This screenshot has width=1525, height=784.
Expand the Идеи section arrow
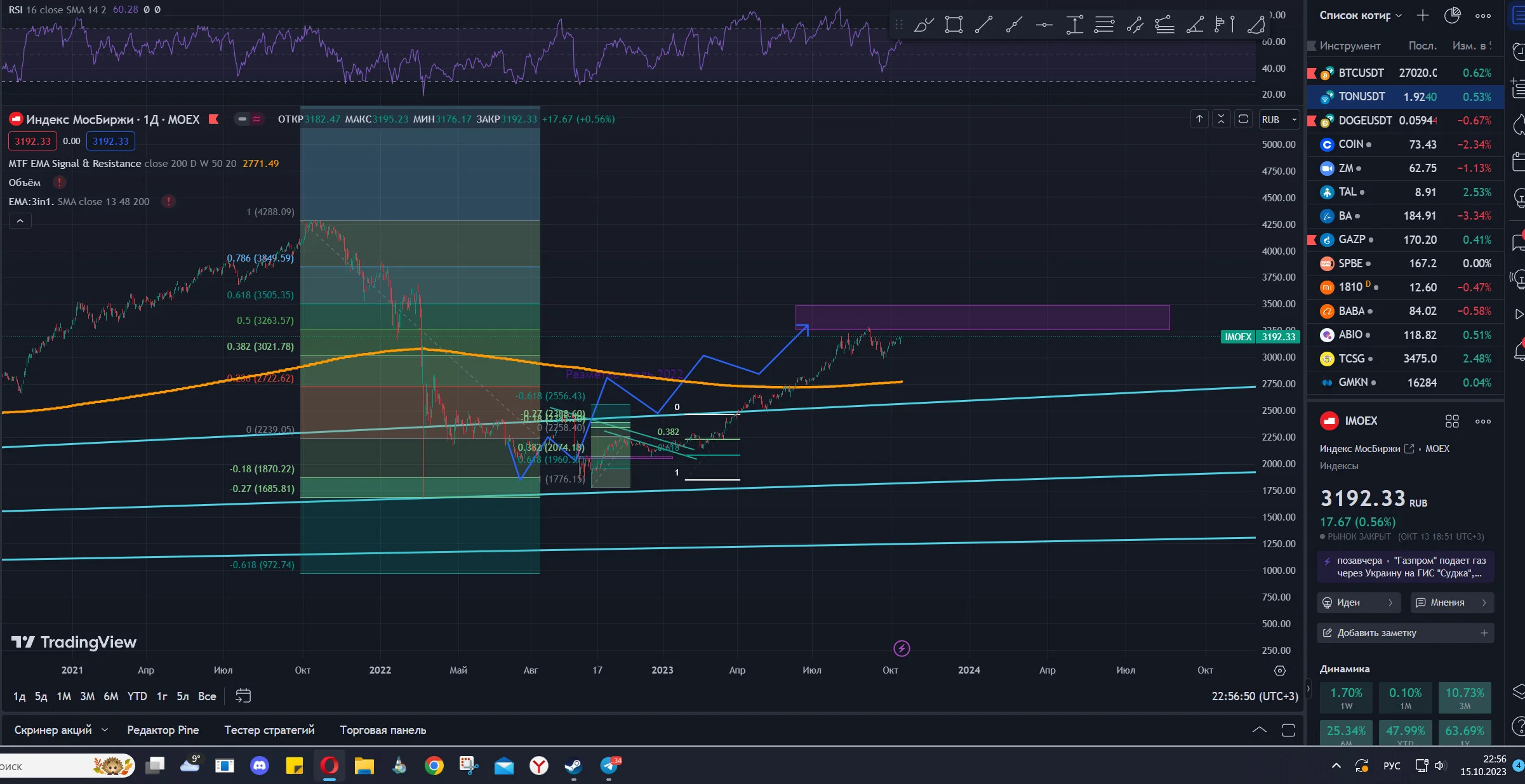1390,602
